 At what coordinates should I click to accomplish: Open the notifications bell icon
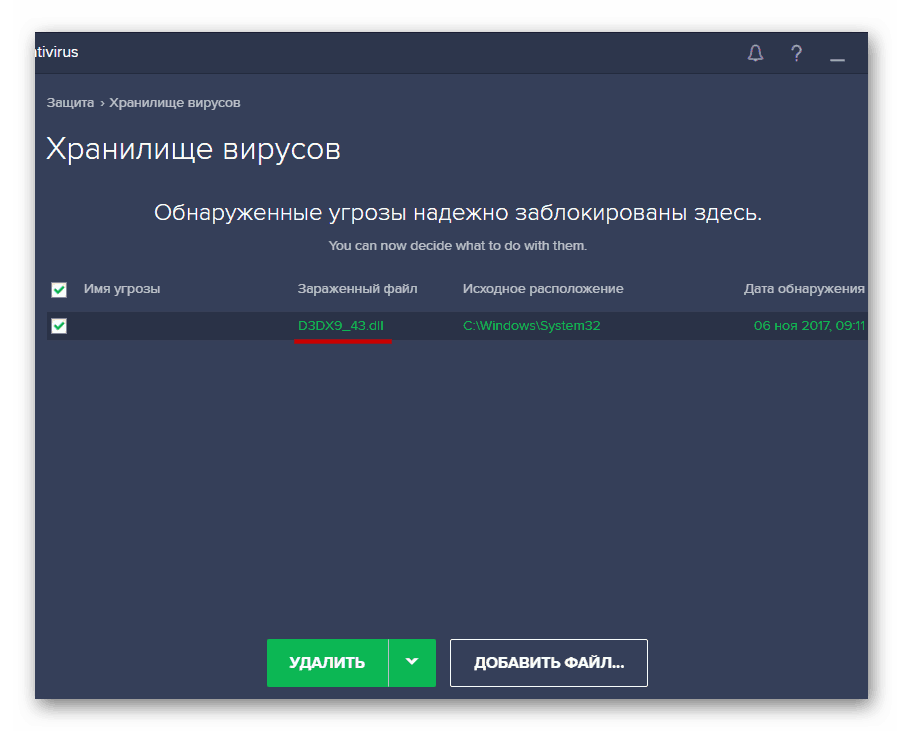[x=756, y=54]
